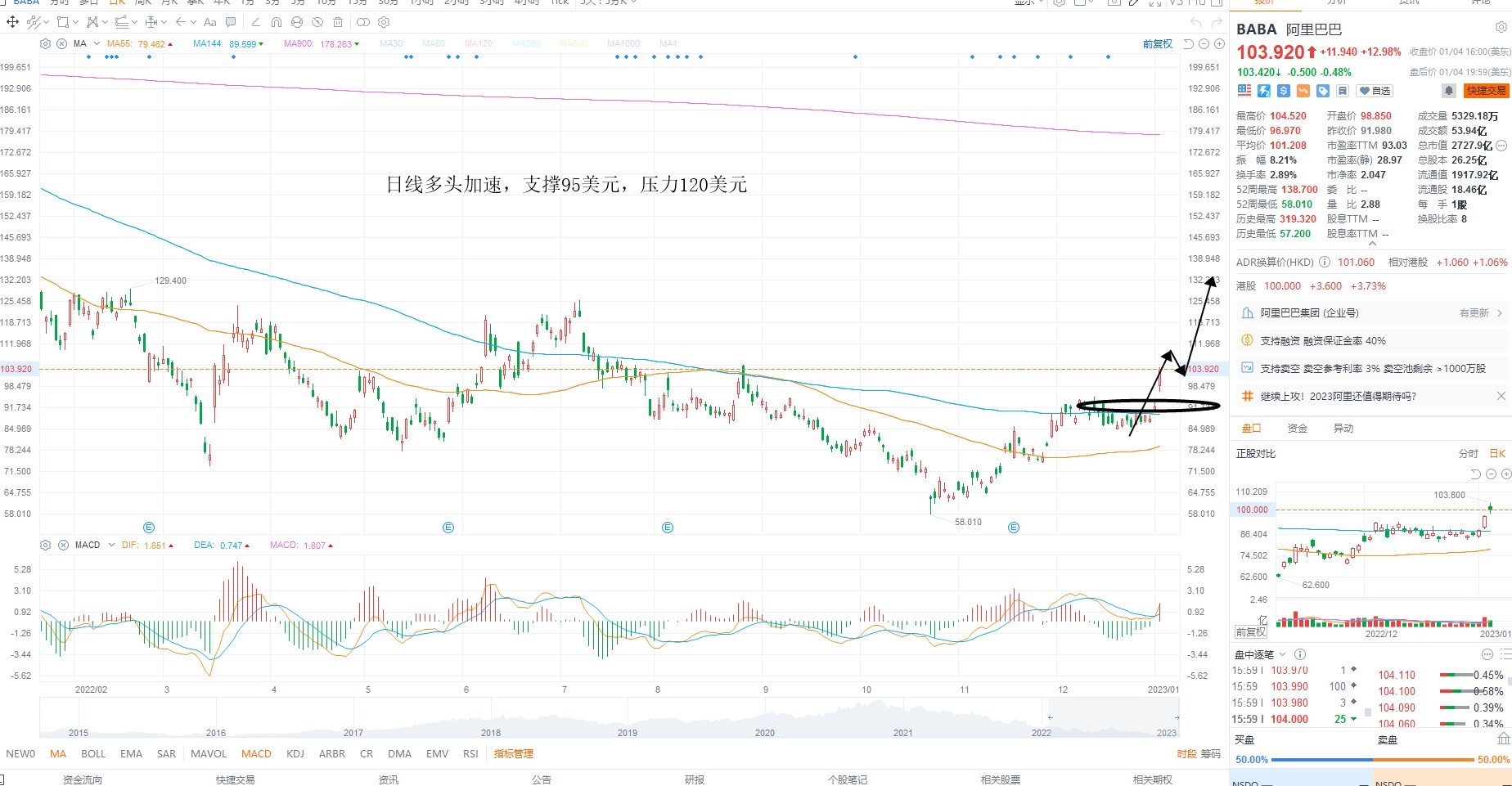Image resolution: width=1512 pixels, height=786 pixels.
Task: Open rectangle tool options dropdown
Action: (75, 22)
